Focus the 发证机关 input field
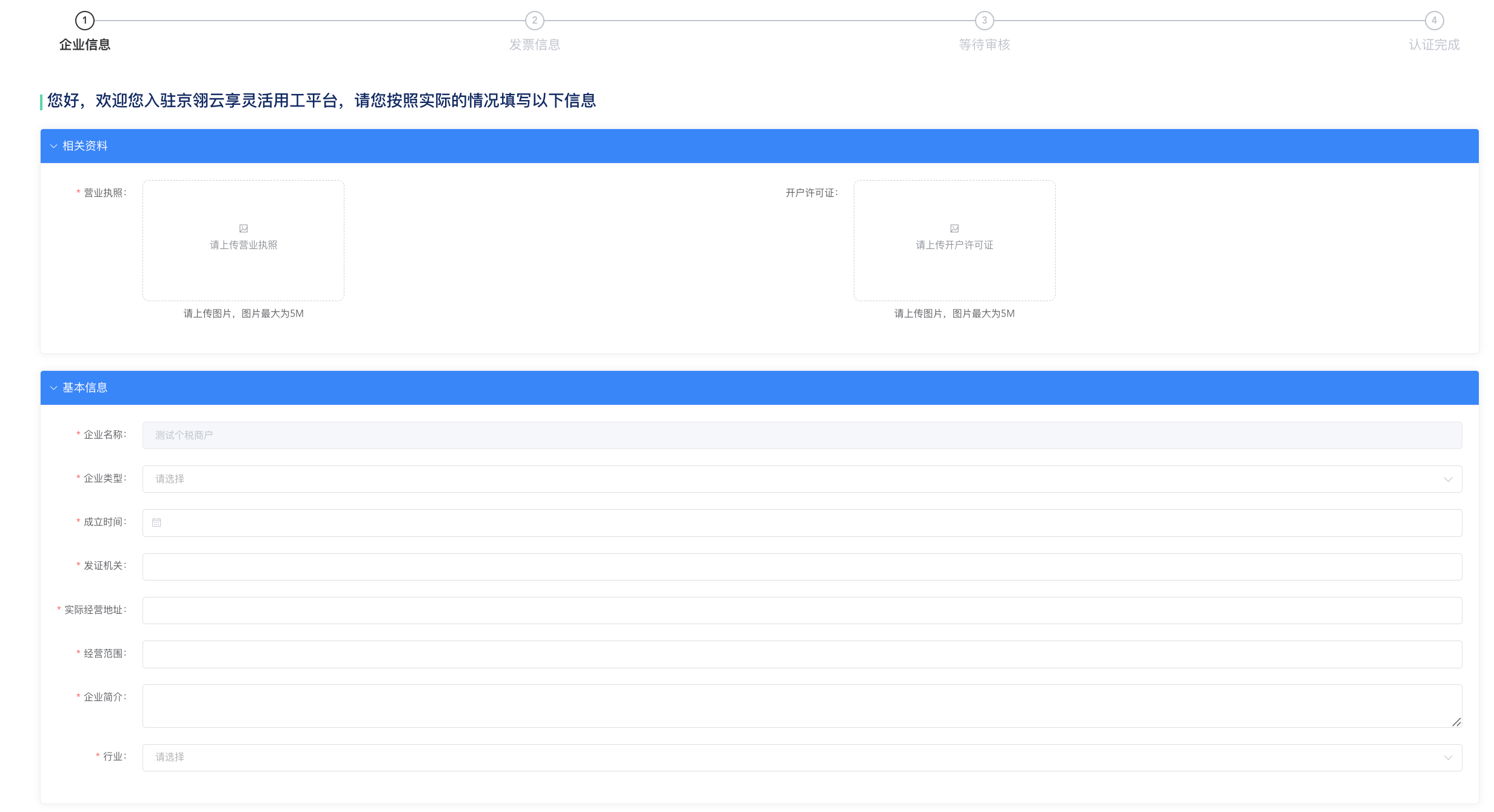The image size is (1494, 812). click(802, 567)
